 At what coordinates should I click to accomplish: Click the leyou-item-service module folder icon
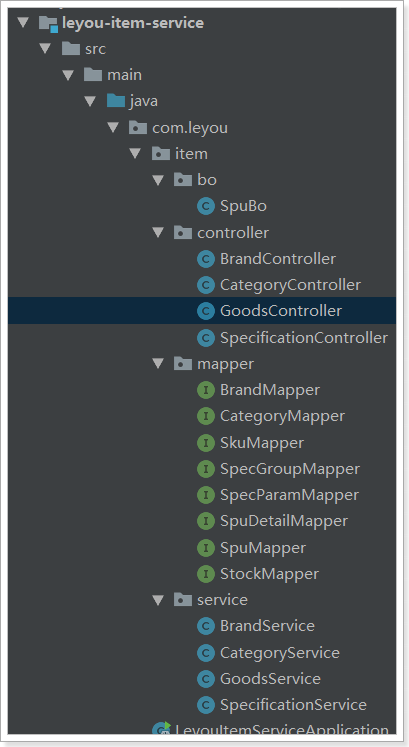(x=48, y=23)
